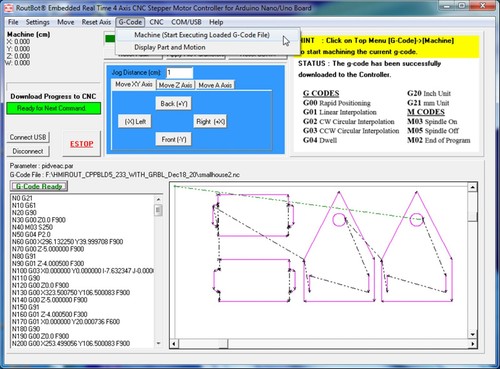Select G-code line N150 G91

tap(26, 307)
